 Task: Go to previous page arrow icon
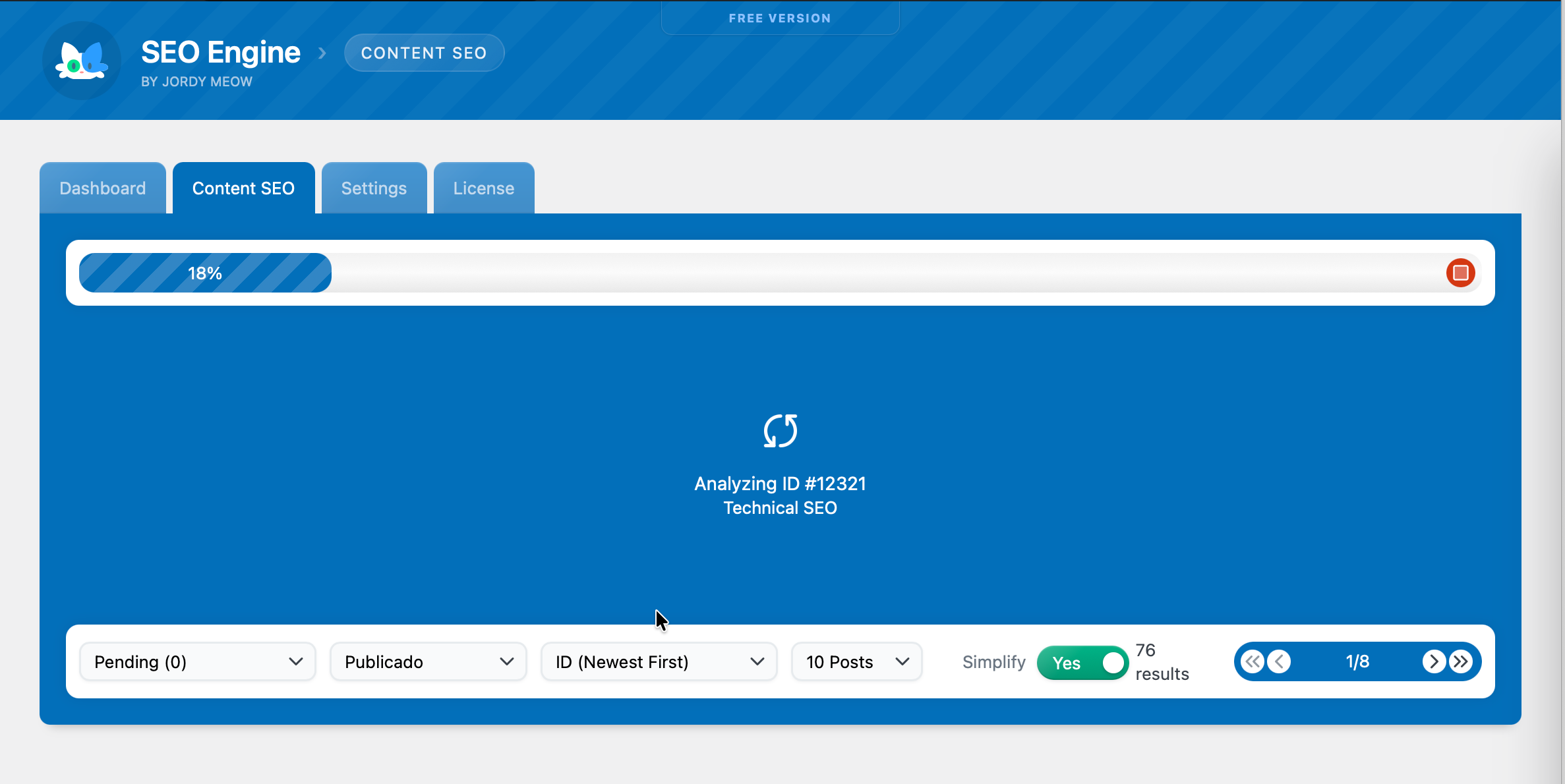[1279, 661]
